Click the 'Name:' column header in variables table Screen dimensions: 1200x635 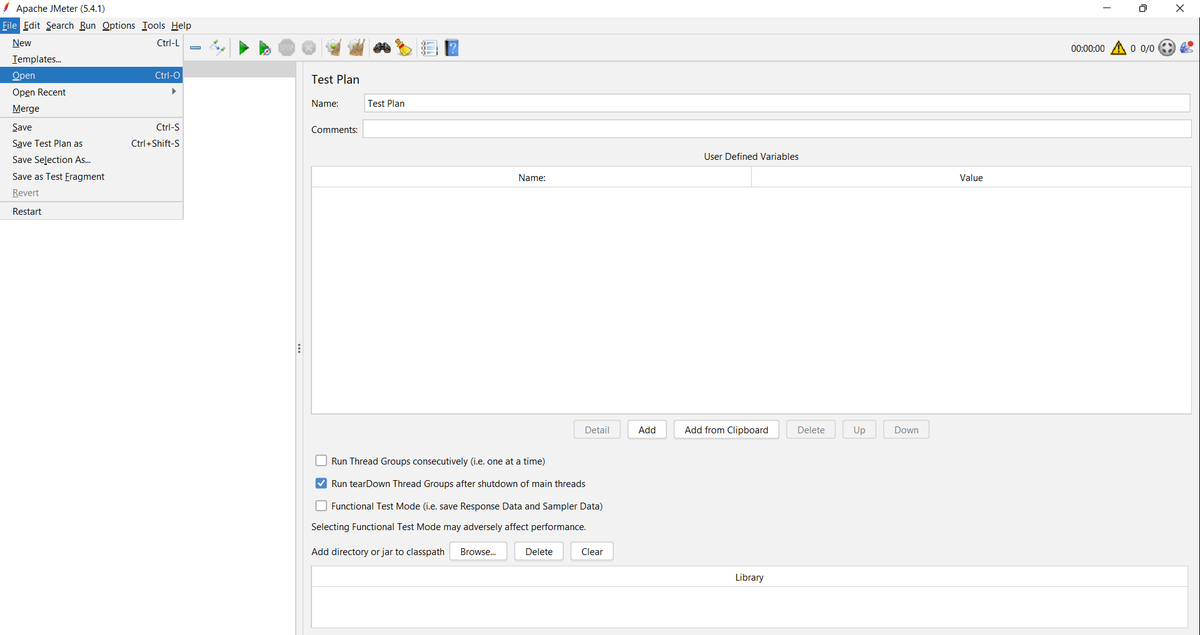(x=531, y=177)
